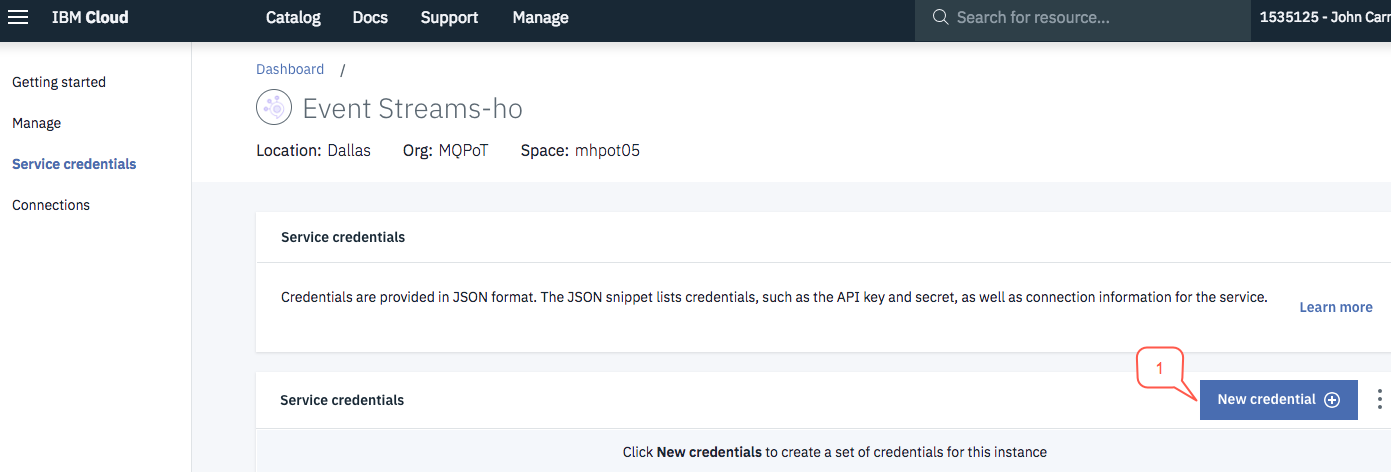This screenshot has height=472, width=1391.
Task: Select Manage in the left sidebar
Action: pos(36,123)
